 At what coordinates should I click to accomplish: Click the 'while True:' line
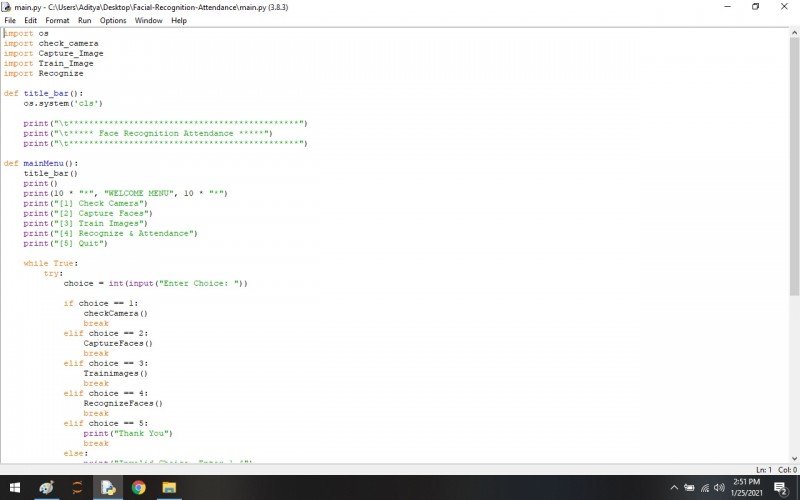pyautogui.click(x=51, y=263)
